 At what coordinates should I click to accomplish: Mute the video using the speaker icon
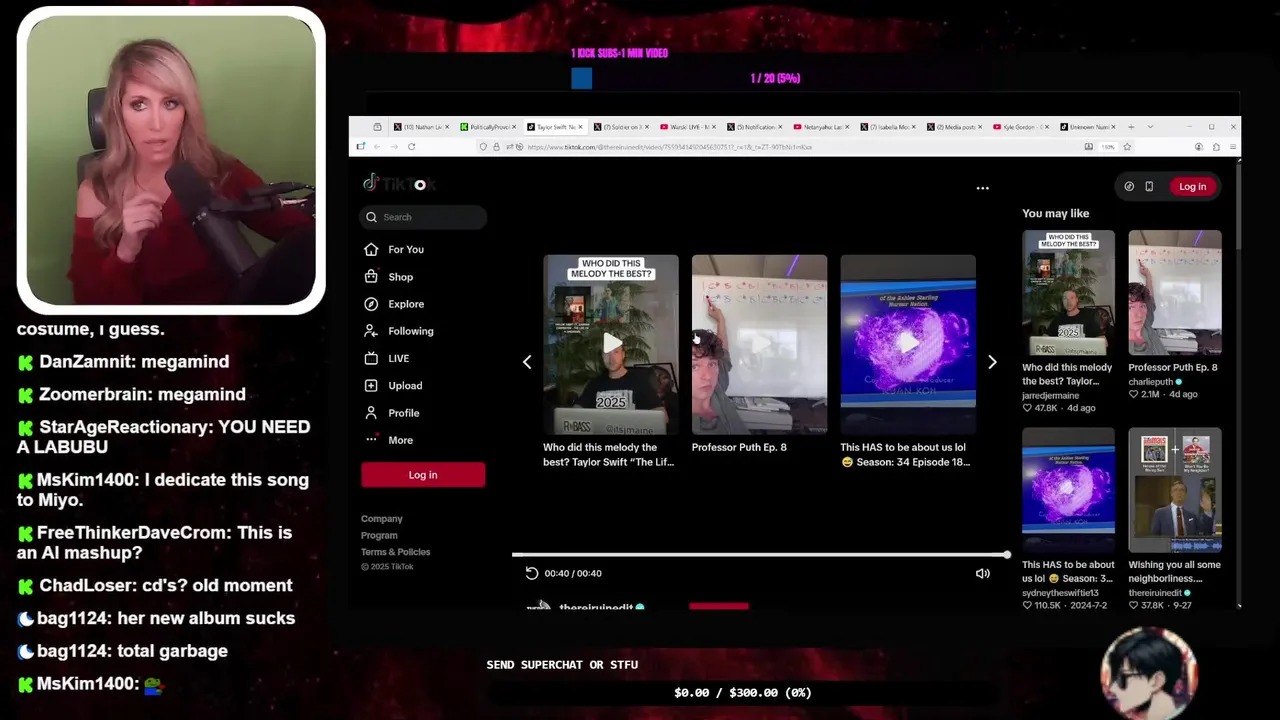tap(982, 573)
